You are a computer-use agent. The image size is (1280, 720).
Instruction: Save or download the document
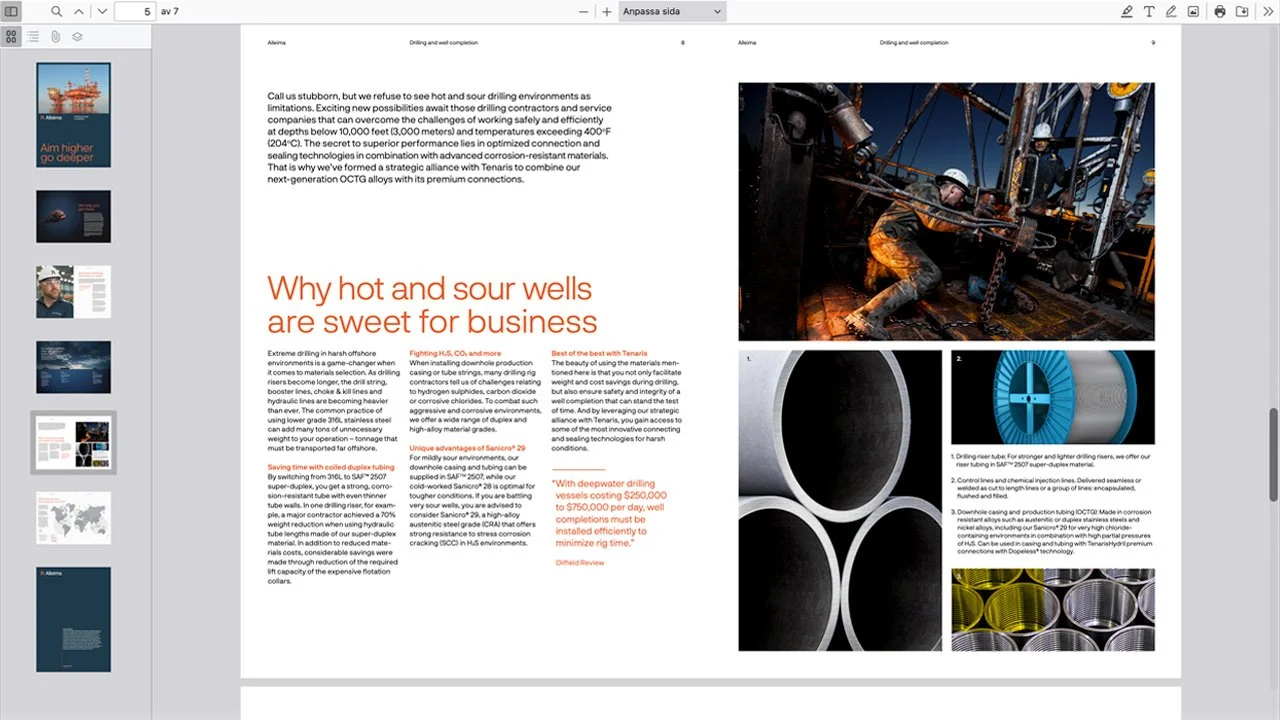click(1242, 11)
